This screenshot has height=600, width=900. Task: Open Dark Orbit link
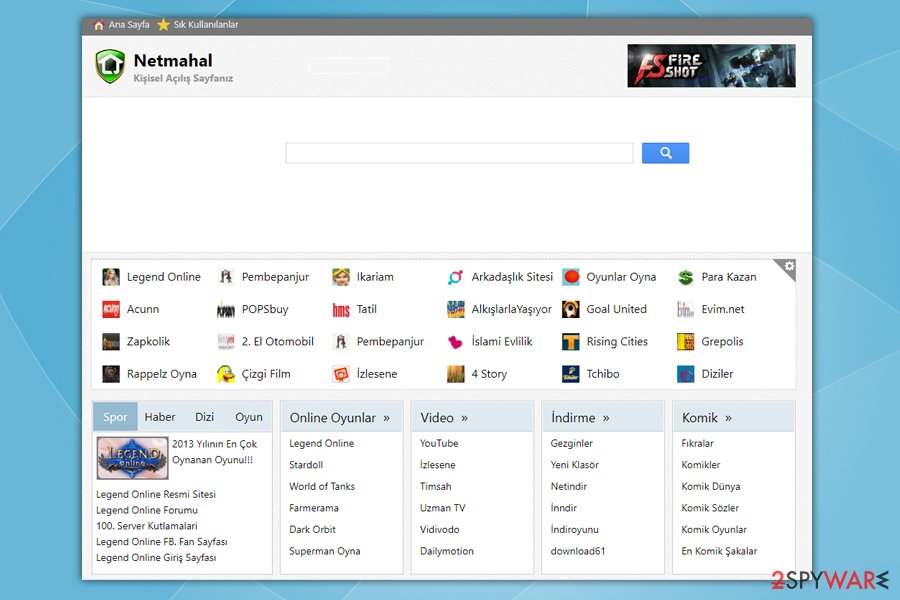312,529
